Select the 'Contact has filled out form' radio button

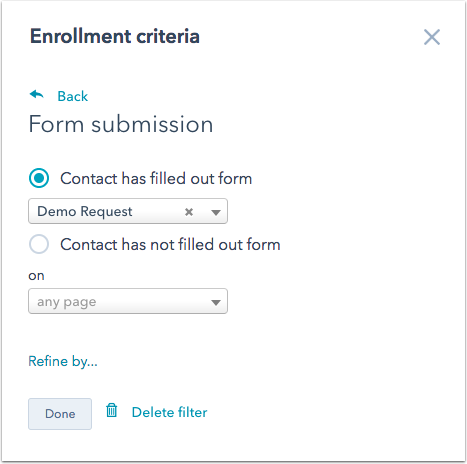39,178
